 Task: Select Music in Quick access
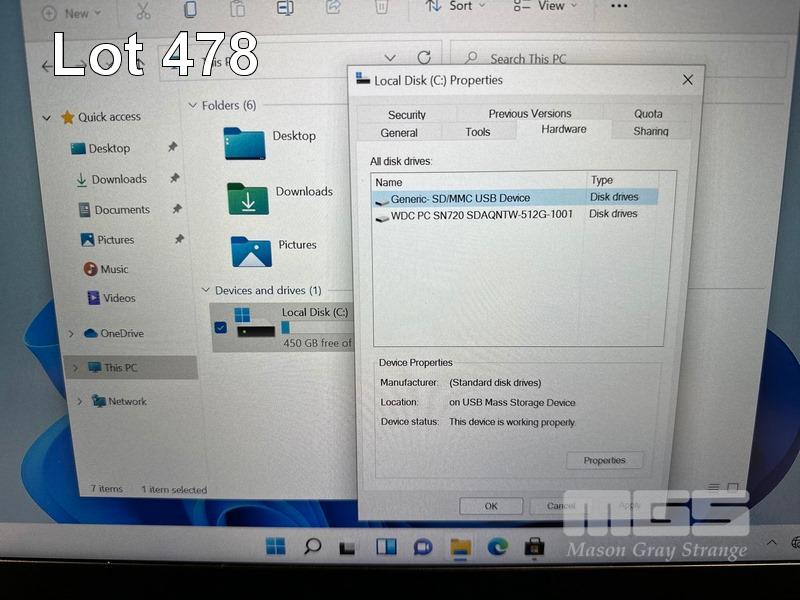point(114,269)
